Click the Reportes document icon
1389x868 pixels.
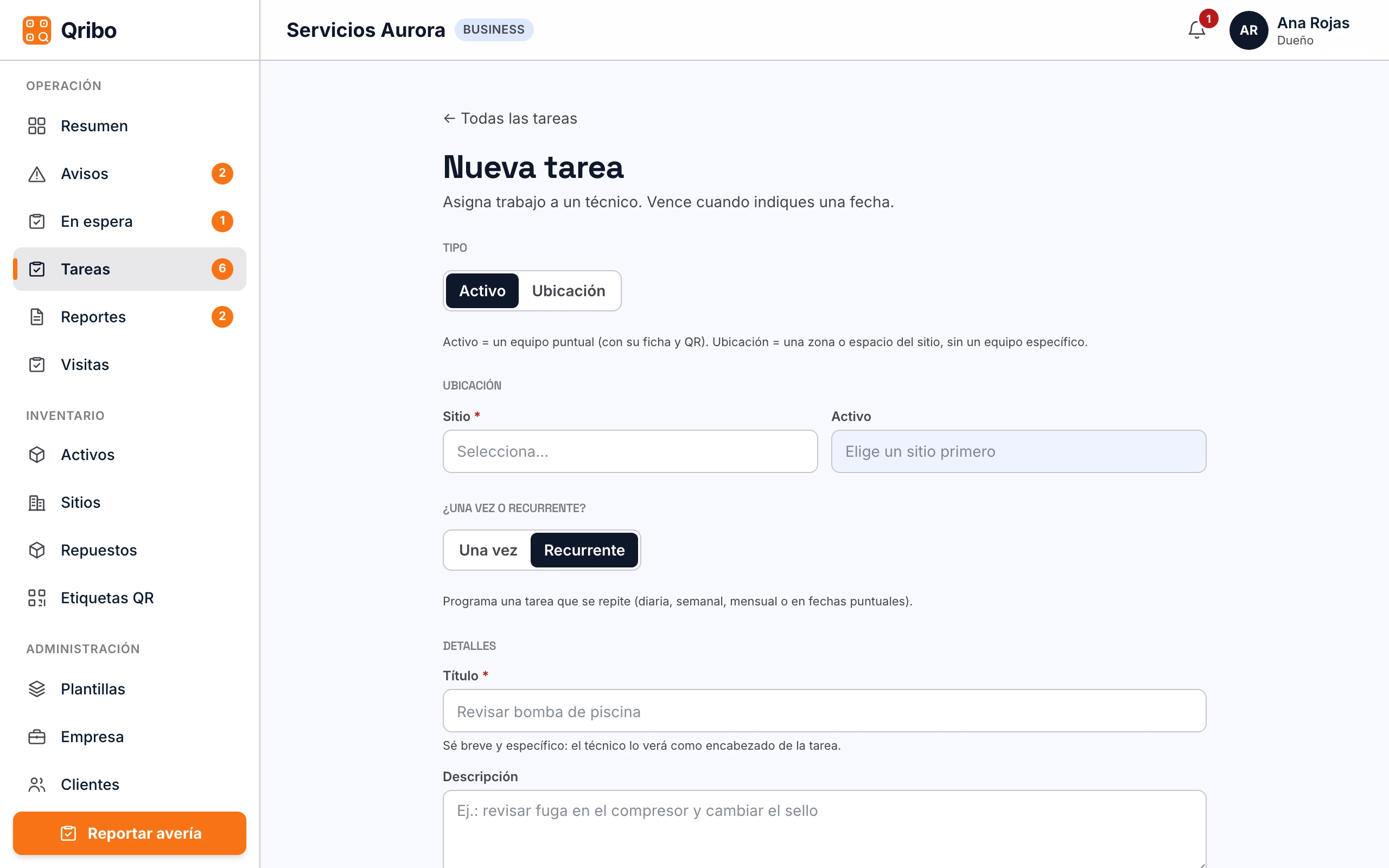click(x=37, y=317)
